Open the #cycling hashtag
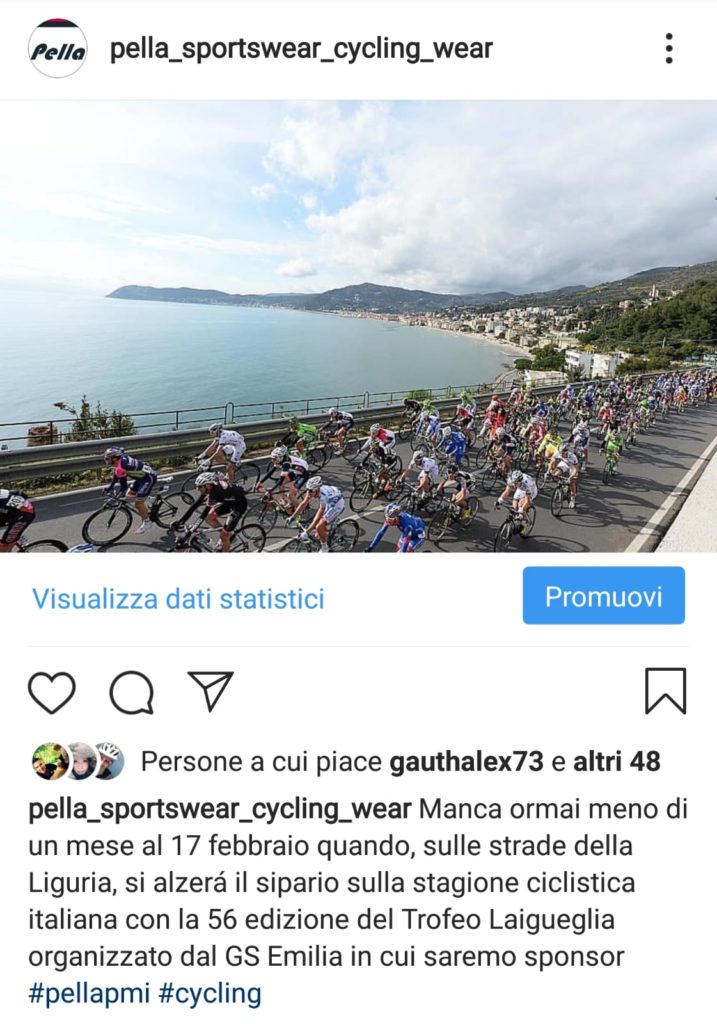717x1024 pixels. click(210, 994)
